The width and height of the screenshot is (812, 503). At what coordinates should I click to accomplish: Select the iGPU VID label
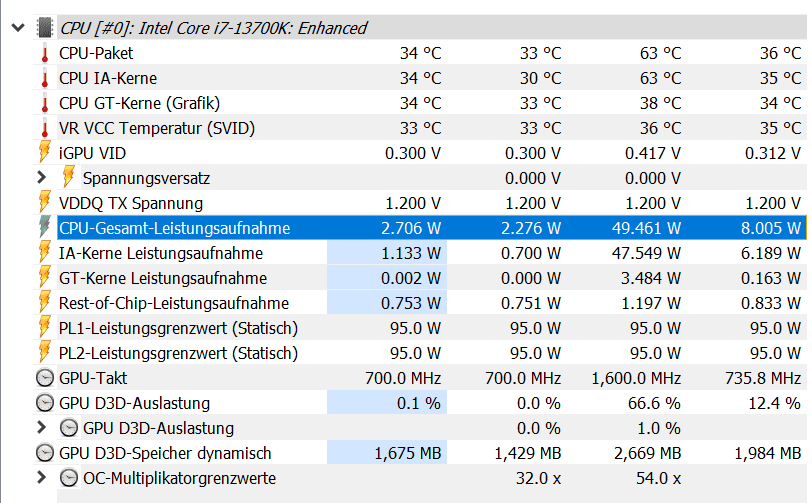click(92, 153)
